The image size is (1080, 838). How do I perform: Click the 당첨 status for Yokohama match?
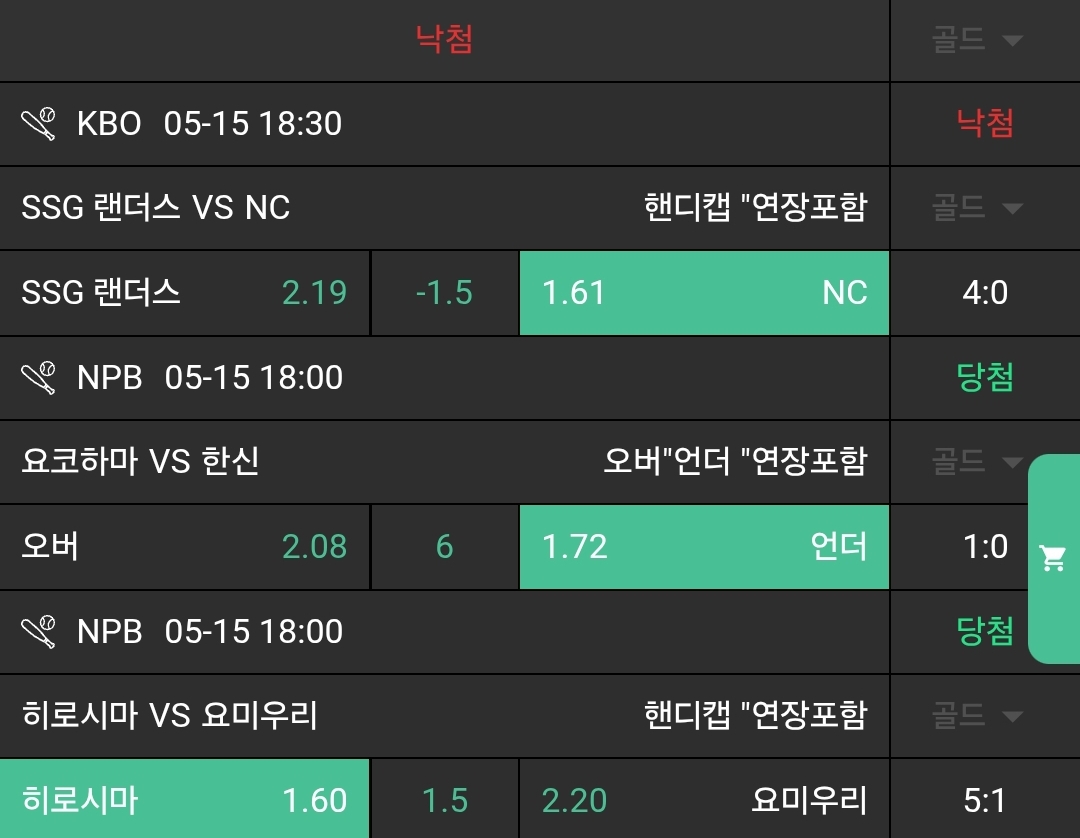[x=984, y=378]
